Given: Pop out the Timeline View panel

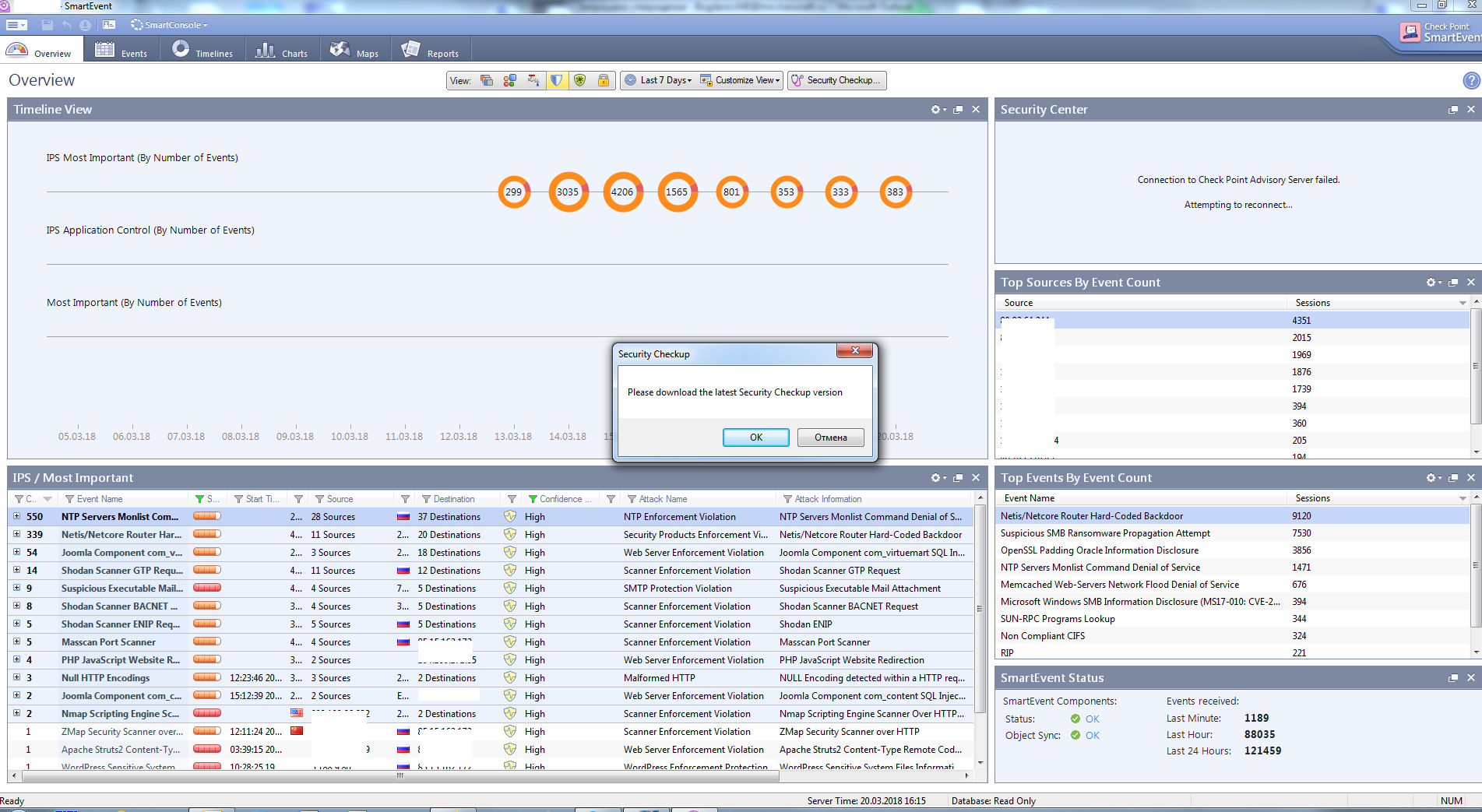Looking at the screenshot, I should 958,110.
